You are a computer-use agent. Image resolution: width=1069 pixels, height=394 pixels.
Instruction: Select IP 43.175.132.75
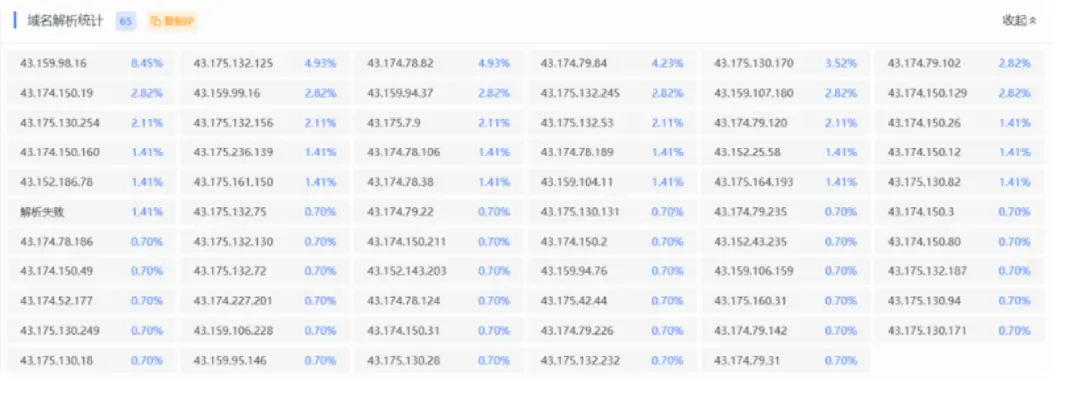230,212
